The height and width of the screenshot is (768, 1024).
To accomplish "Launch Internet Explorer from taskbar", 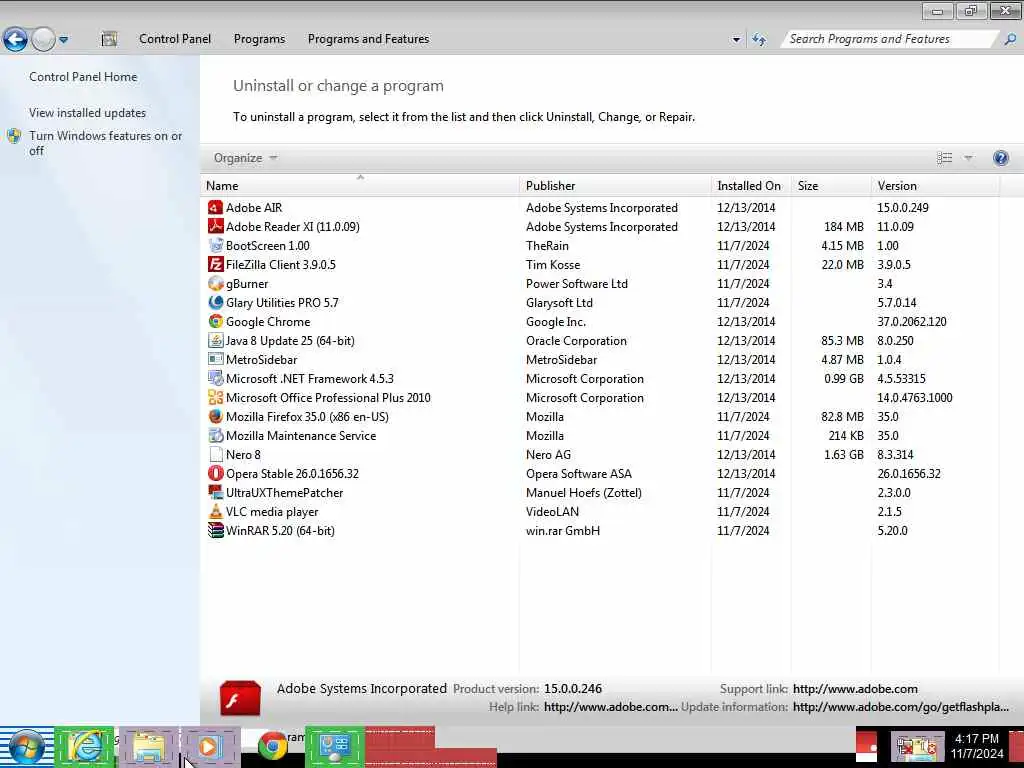I will (x=84, y=746).
